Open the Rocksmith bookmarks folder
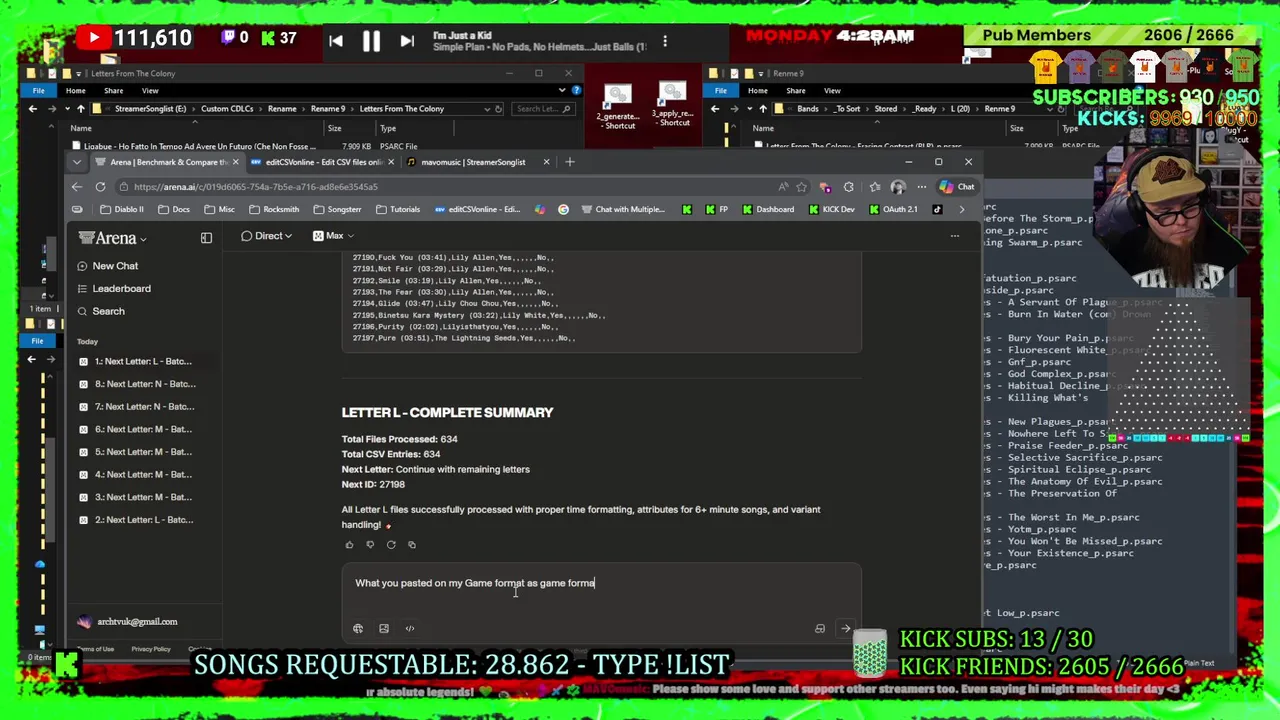1280x720 pixels. pos(274,210)
